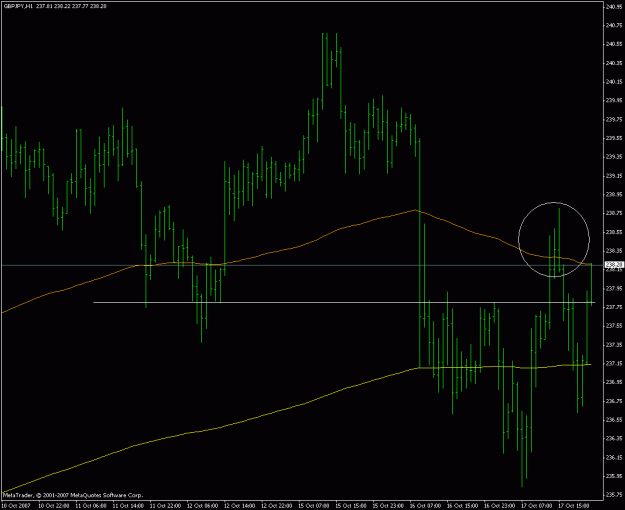Click the 237.15 price scale label
625x510 pixels.
(614, 364)
